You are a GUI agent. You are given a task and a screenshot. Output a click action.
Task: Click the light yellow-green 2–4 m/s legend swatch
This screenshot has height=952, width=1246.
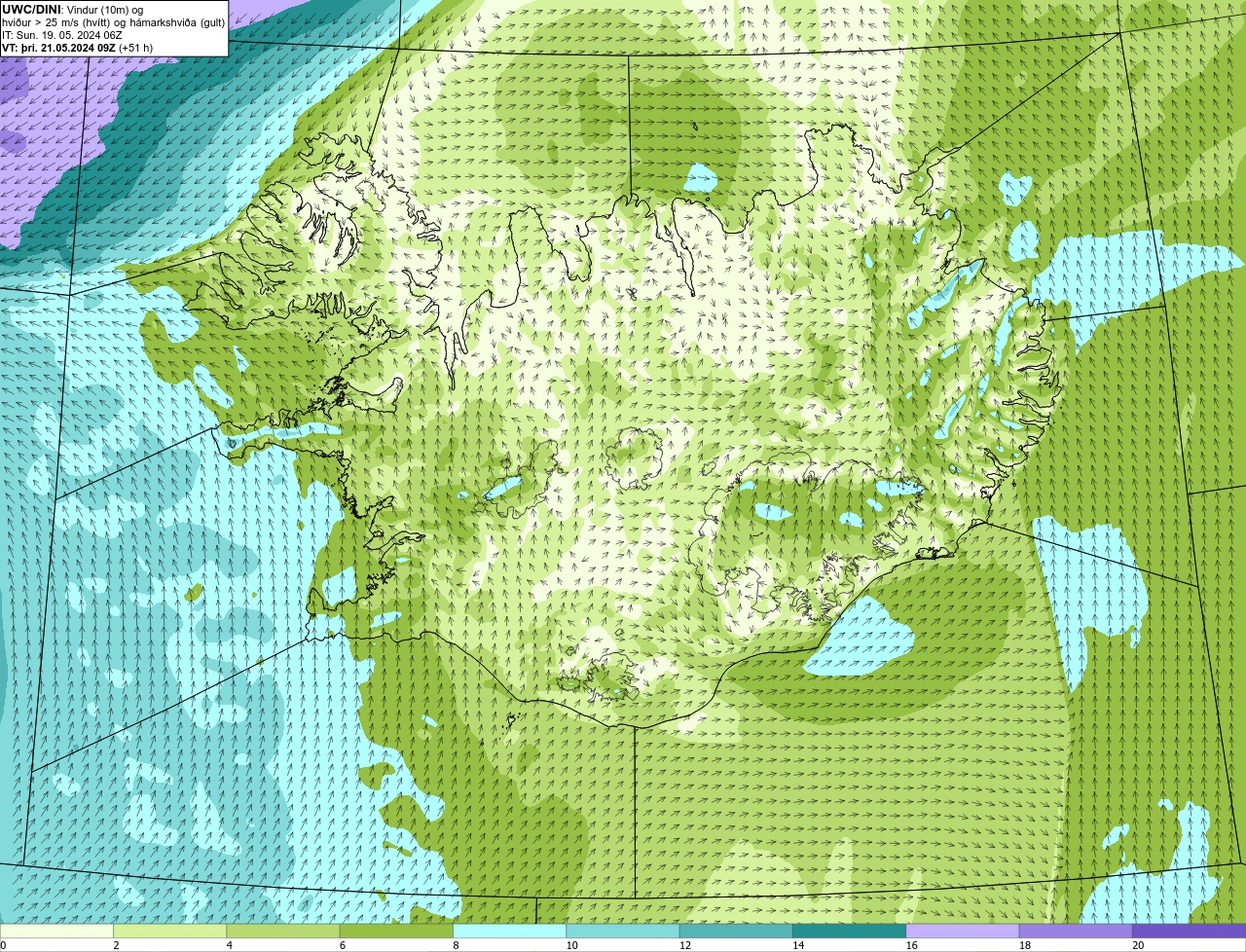pyautogui.click(x=169, y=931)
